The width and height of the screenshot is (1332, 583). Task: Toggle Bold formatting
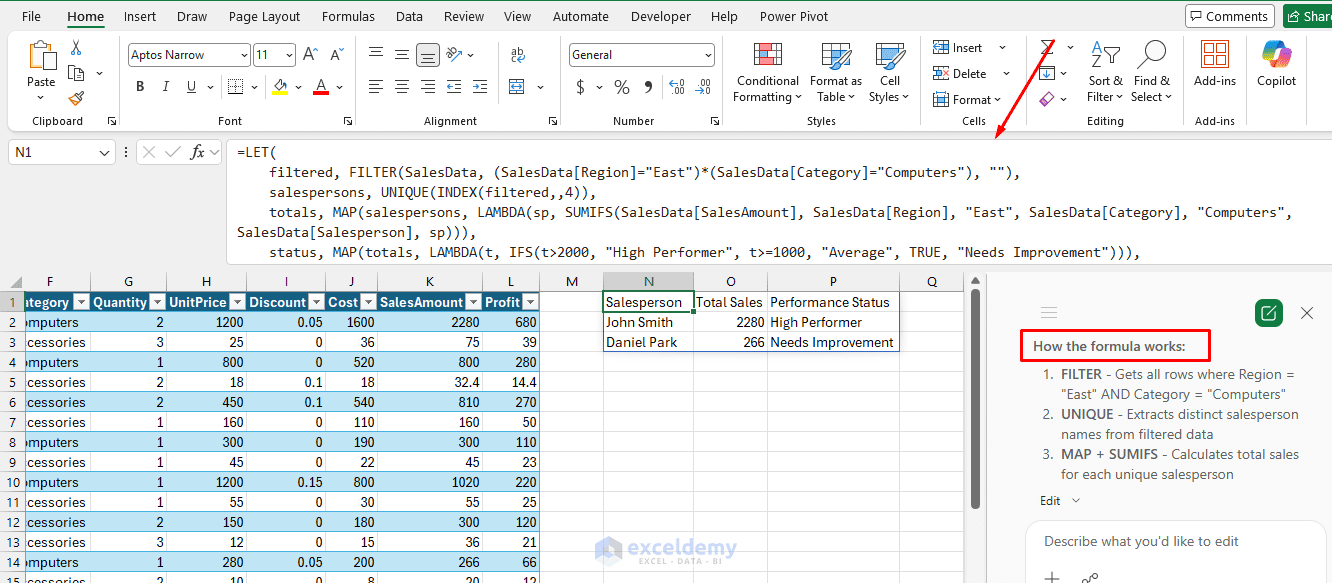(140, 87)
